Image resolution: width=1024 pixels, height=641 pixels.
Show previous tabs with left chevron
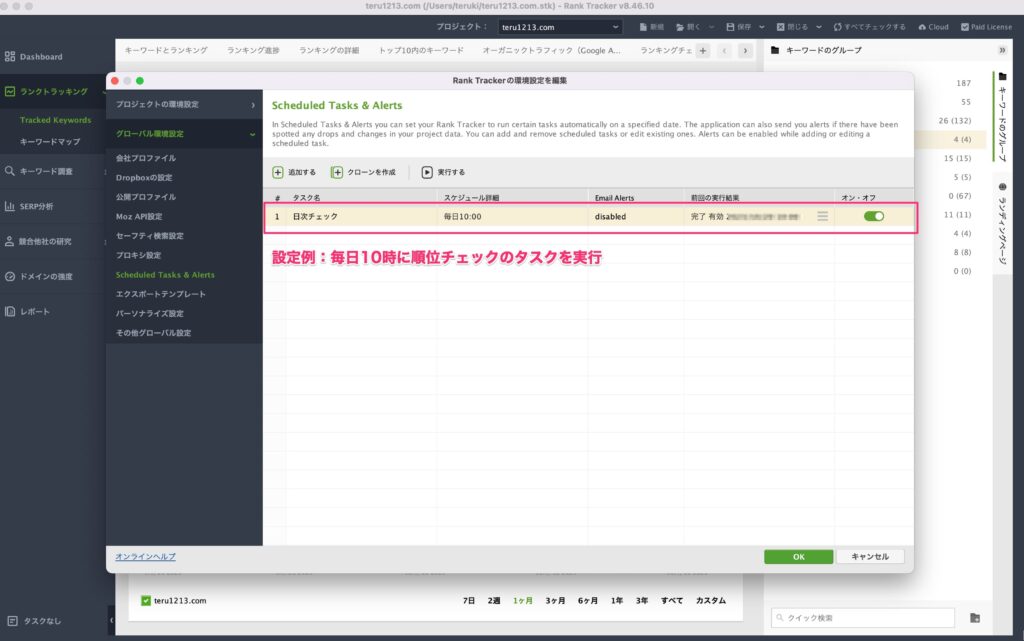click(x=724, y=50)
